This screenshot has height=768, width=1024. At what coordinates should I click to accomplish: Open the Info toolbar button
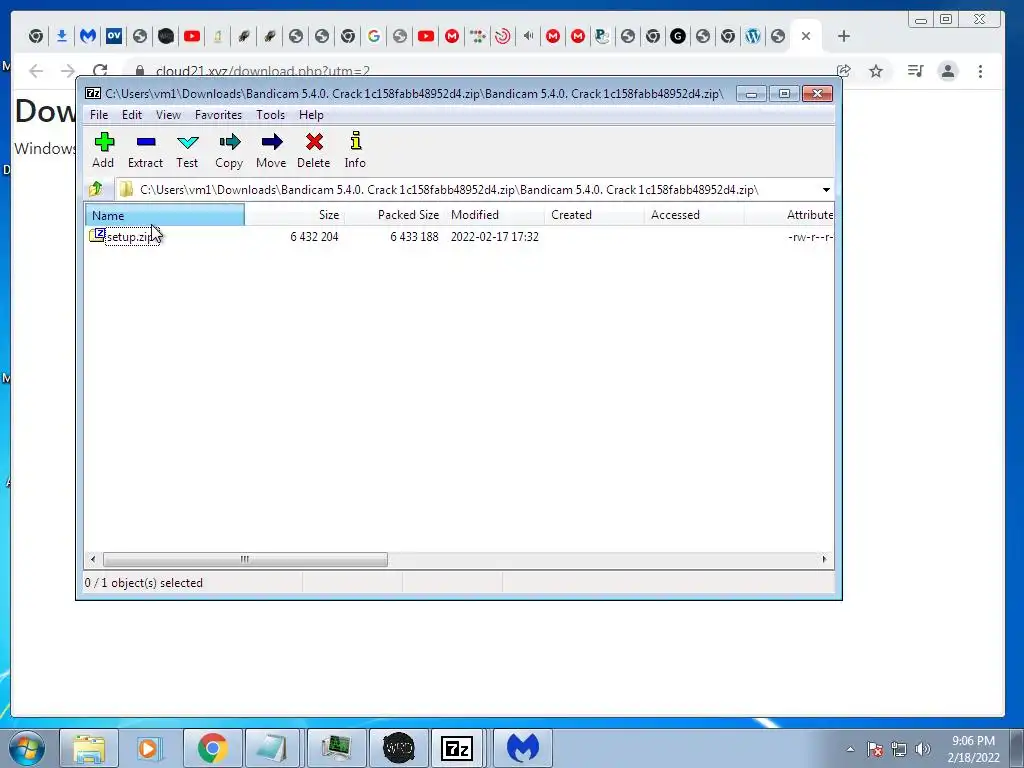coord(355,151)
